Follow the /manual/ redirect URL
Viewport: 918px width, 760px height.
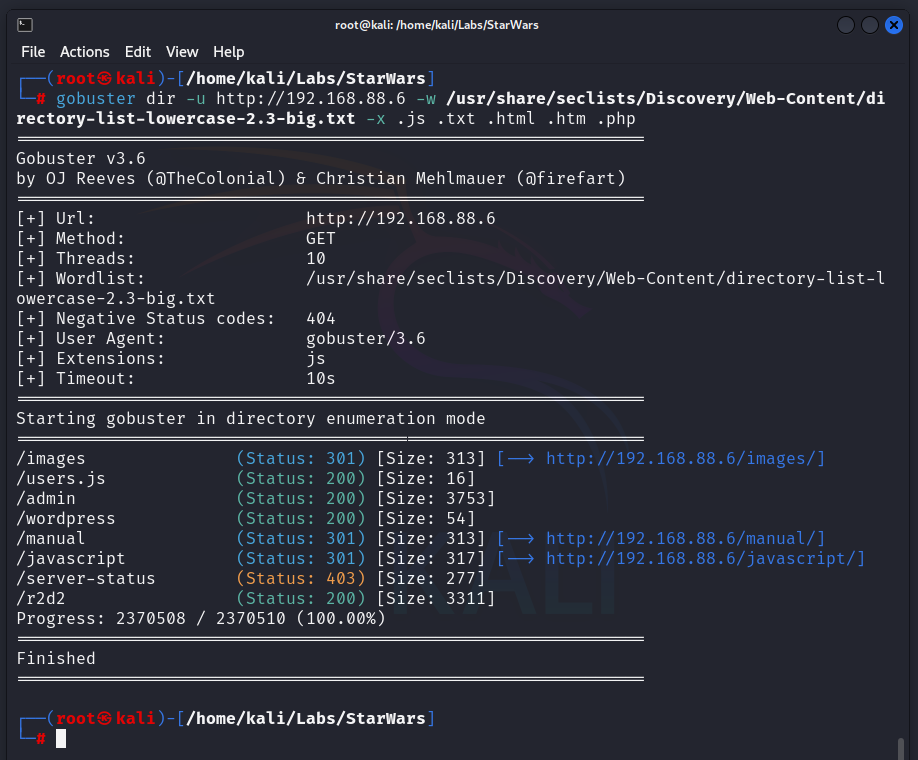tap(685, 538)
